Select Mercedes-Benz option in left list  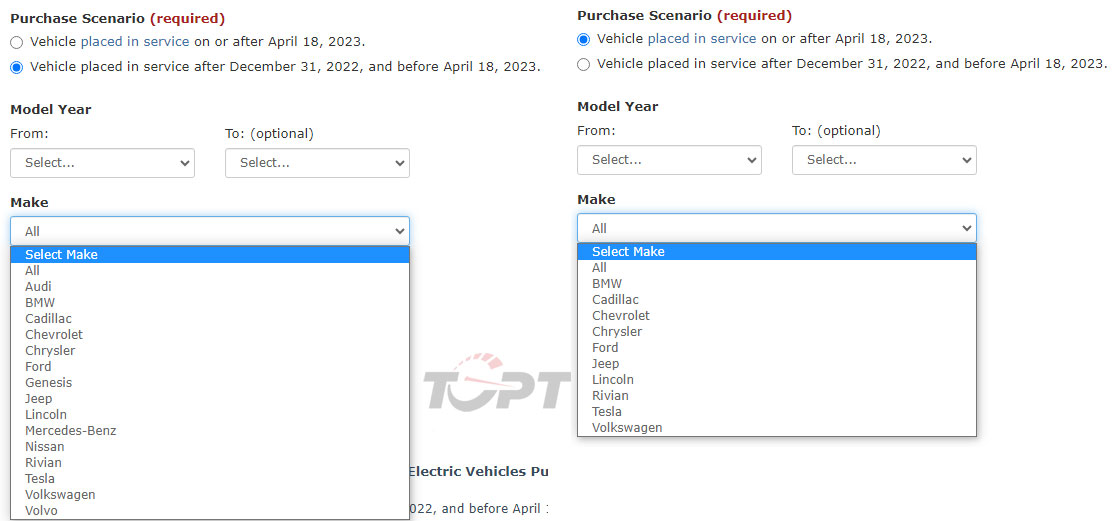click(x=210, y=430)
